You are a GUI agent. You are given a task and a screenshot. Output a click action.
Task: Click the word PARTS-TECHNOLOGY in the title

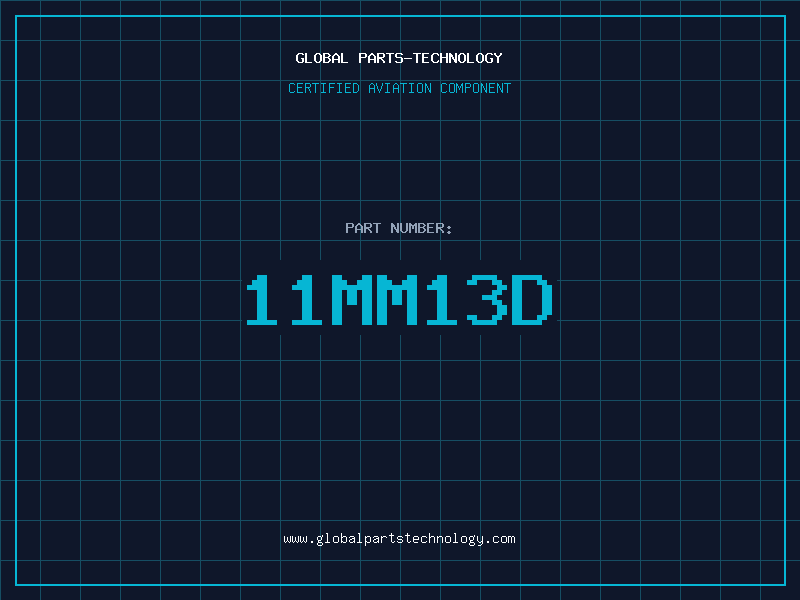[x=431, y=58]
